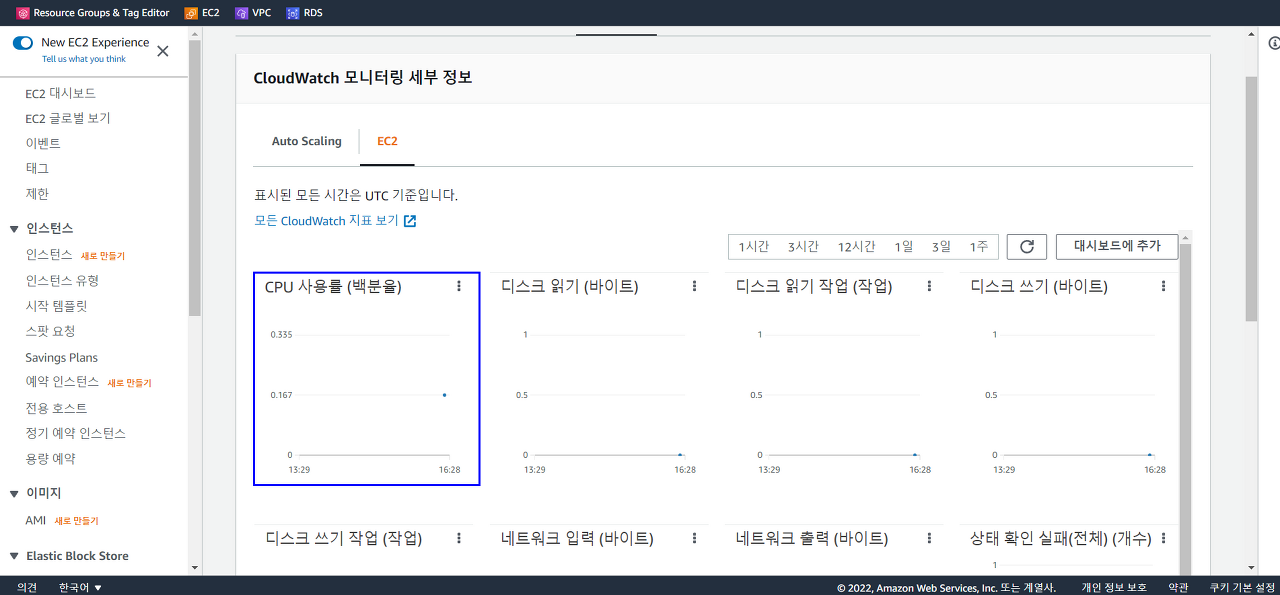Select the 1일 time range
Screen dimensions: 1280x595
coord(904,247)
